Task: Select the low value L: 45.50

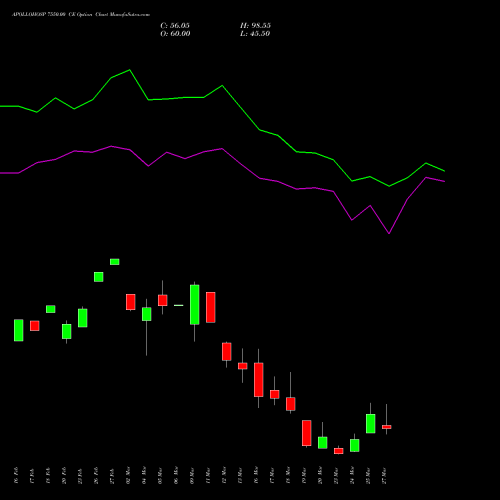Action: coord(255,34)
